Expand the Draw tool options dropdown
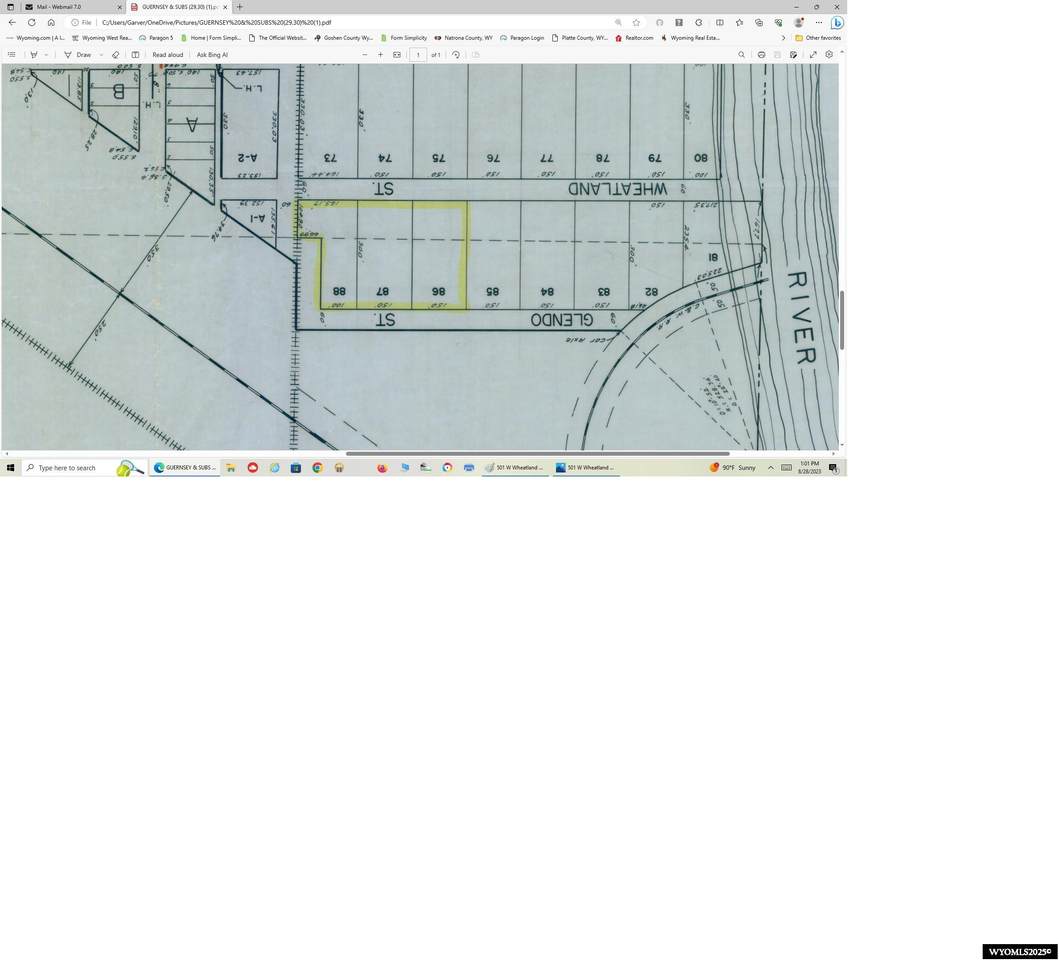Viewport: 1059px width, 960px height. click(x=101, y=55)
